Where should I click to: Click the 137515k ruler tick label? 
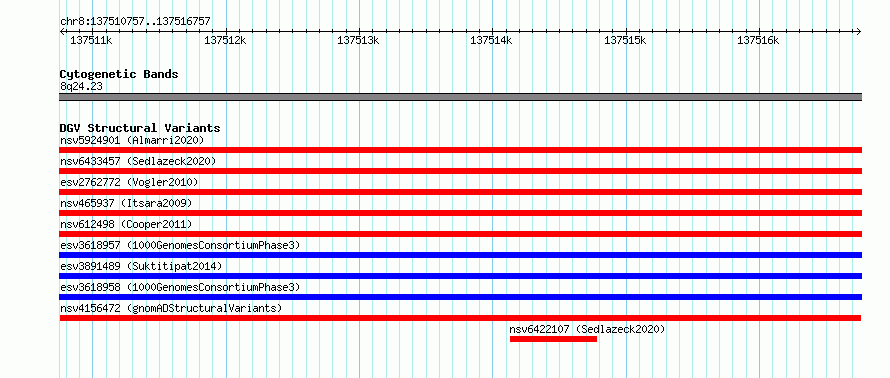625,41
